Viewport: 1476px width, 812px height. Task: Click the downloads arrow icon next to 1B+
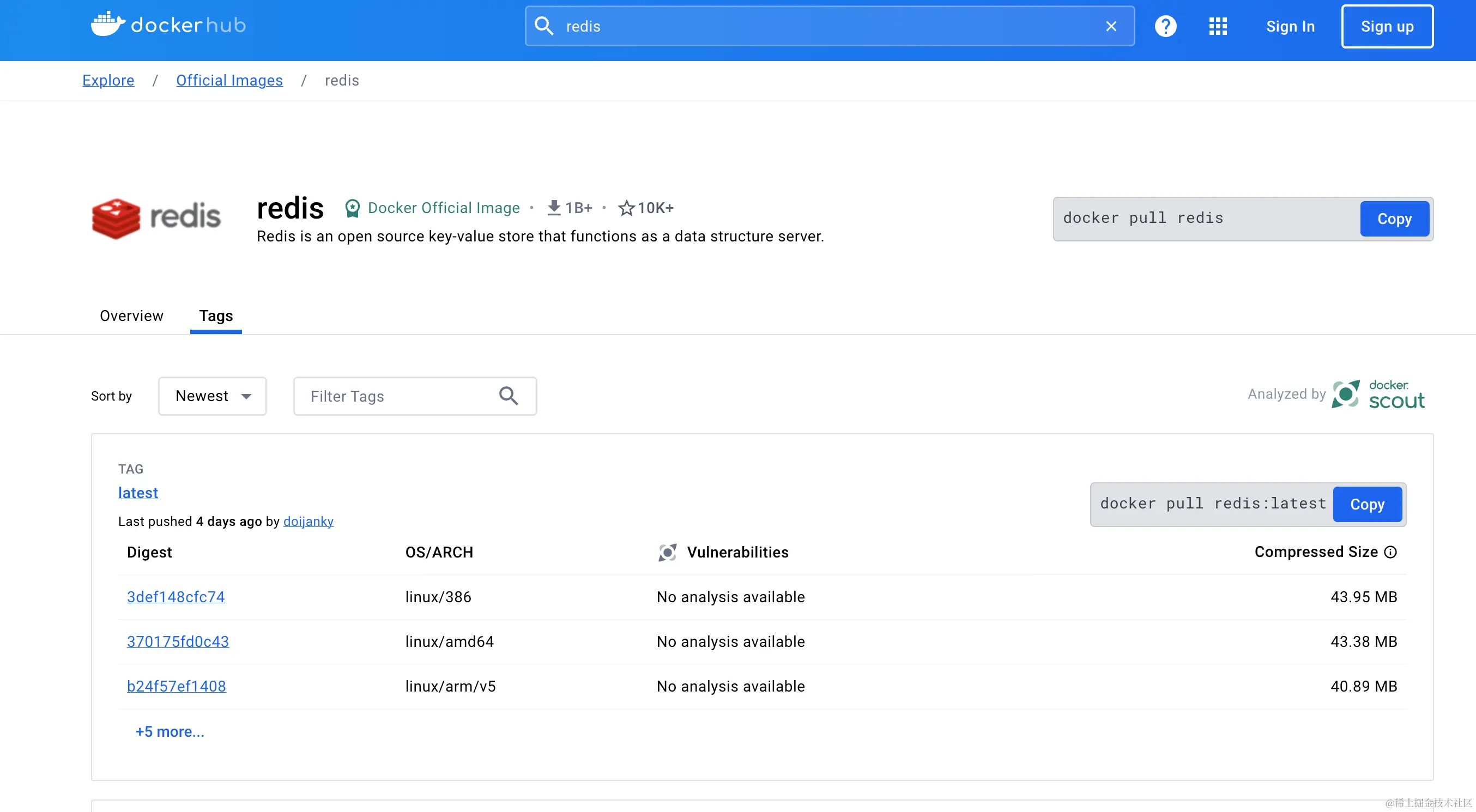[554, 208]
